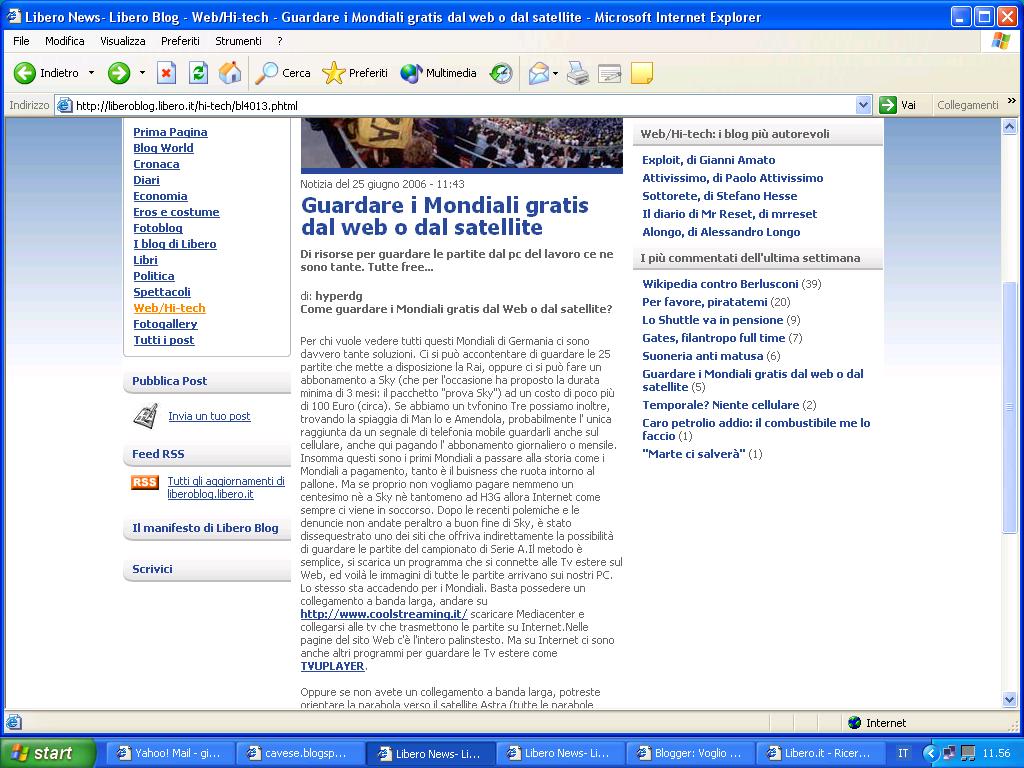Open the Mail envelope toolbar icon

[539, 73]
